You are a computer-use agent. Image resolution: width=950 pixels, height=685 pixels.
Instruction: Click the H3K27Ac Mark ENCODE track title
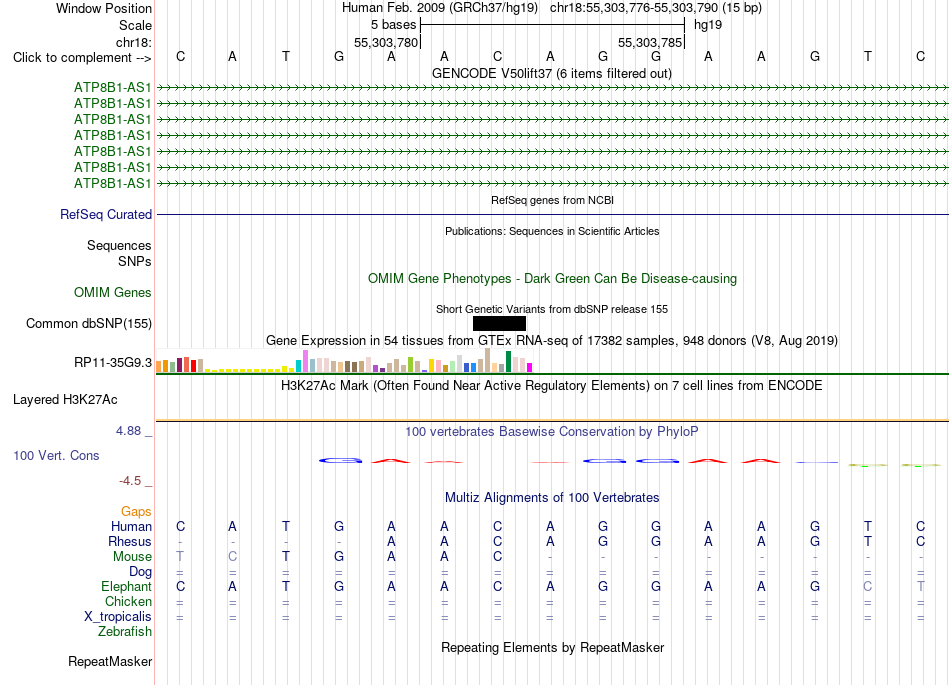point(552,385)
